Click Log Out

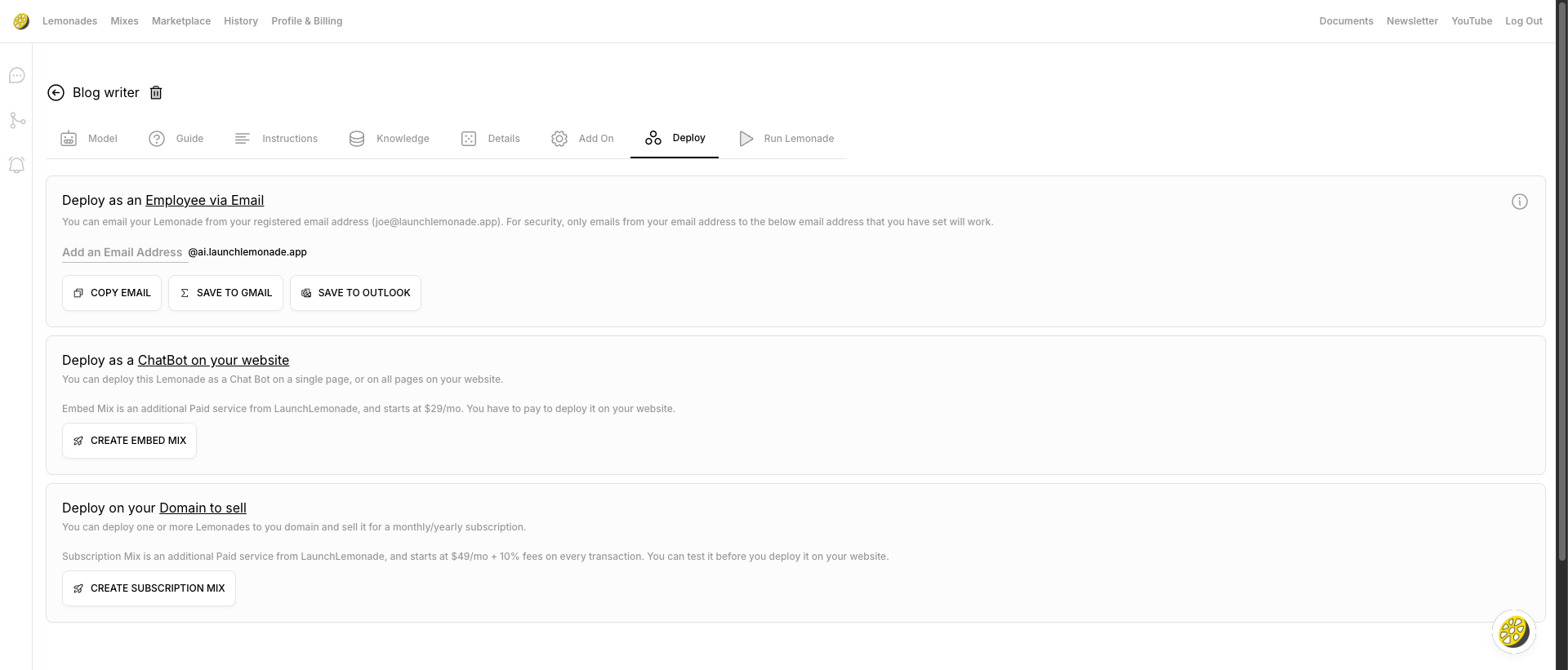1524,21
